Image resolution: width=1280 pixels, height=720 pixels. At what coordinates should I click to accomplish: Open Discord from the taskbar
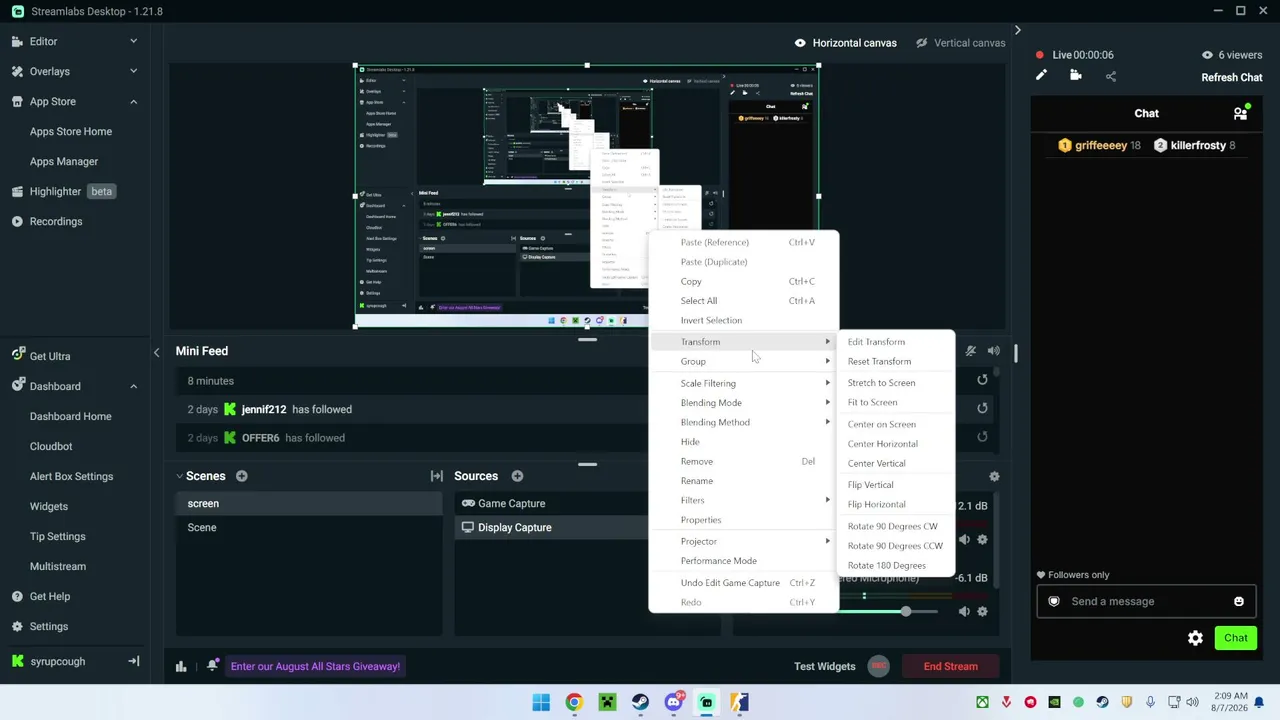[x=674, y=702]
